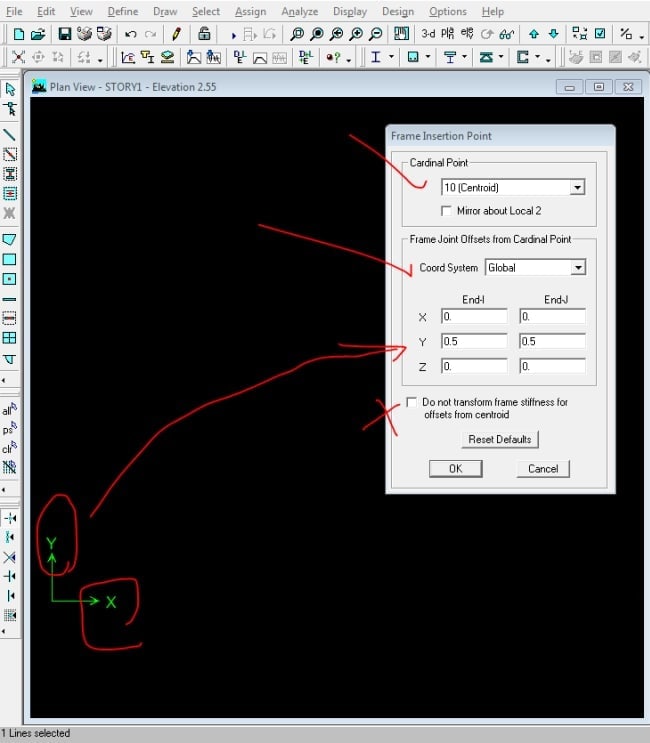650x743 pixels.
Task: Open the Design menu
Action: pos(398,11)
